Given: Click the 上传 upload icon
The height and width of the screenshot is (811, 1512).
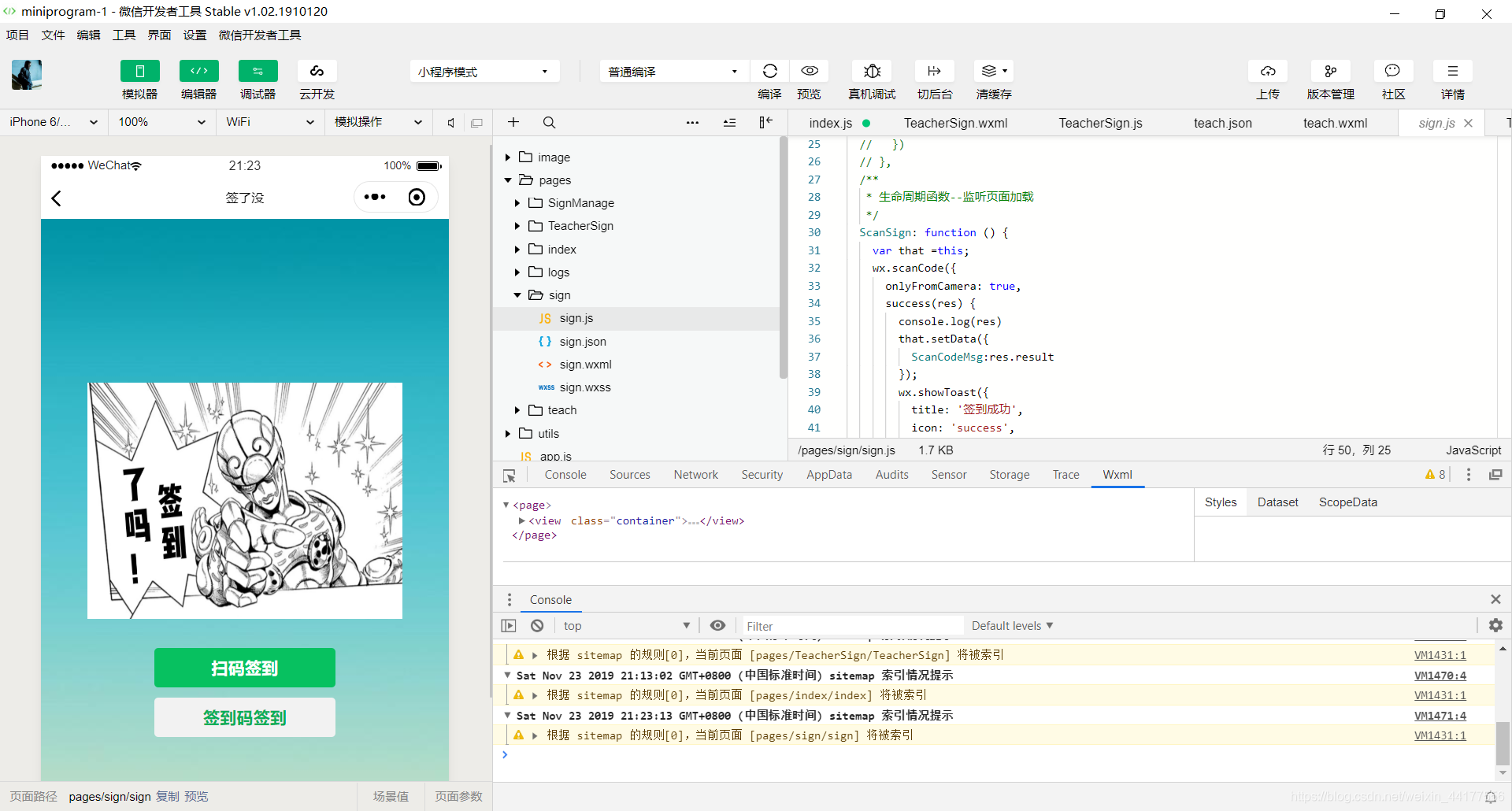Looking at the screenshot, I should click(1268, 71).
